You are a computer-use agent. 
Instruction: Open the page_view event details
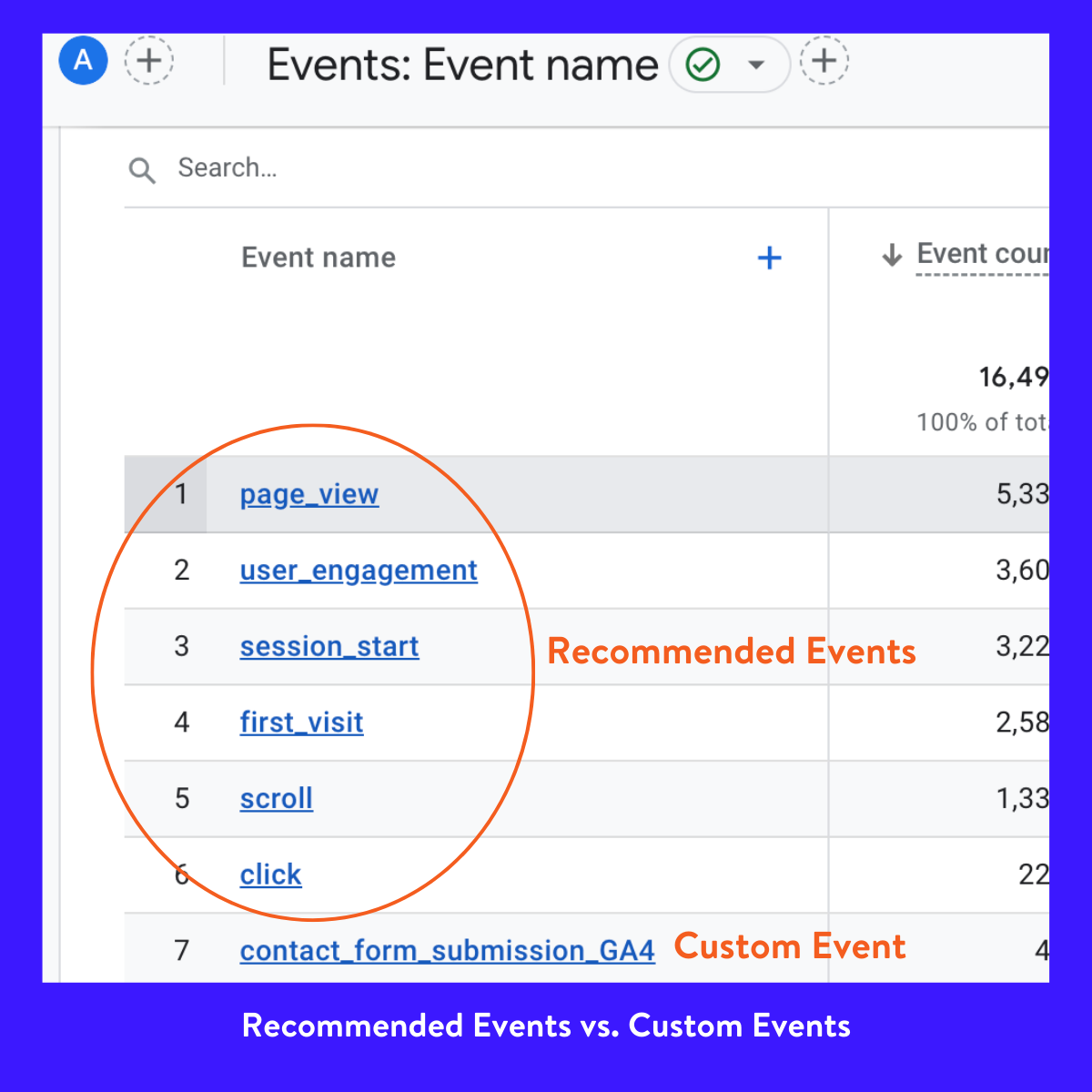pos(308,494)
